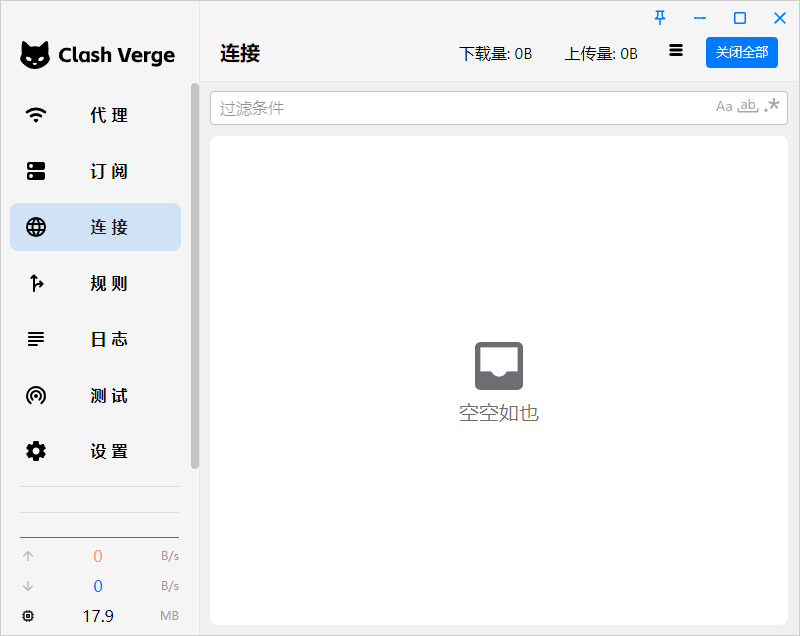Open 设置 using the gear icon
The height and width of the screenshot is (636, 800).
[x=36, y=451]
